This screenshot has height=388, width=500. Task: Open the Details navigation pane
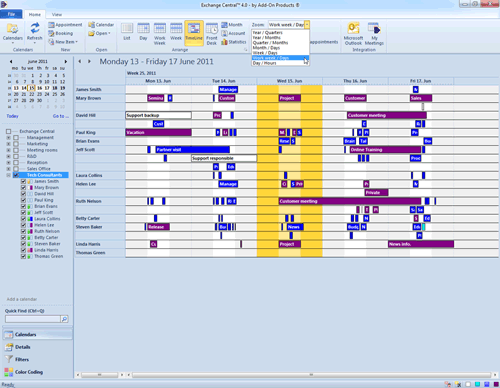coord(37,347)
